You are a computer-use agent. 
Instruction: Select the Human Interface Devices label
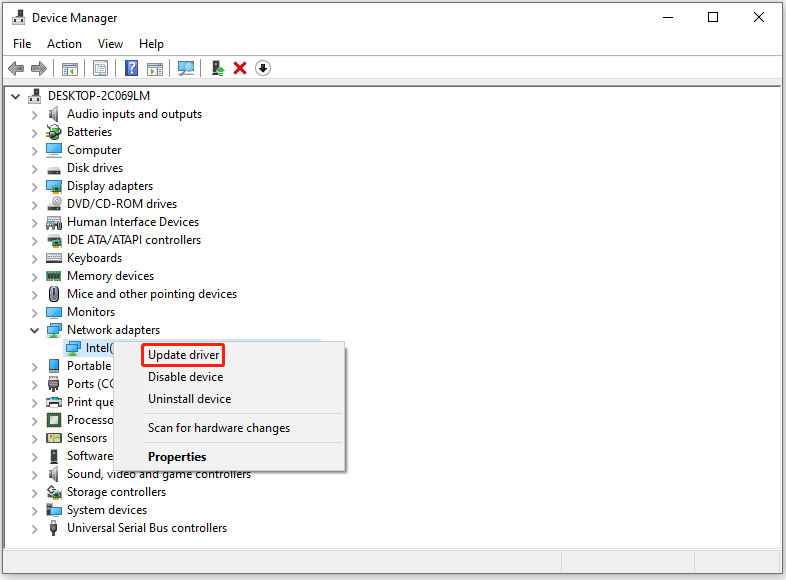[x=133, y=222]
